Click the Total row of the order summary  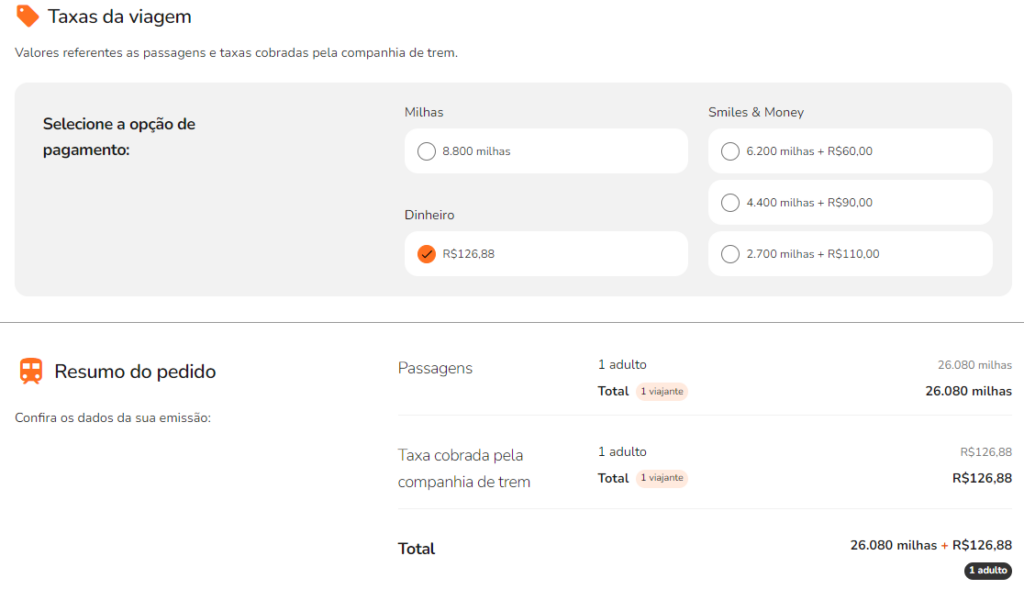(416, 548)
